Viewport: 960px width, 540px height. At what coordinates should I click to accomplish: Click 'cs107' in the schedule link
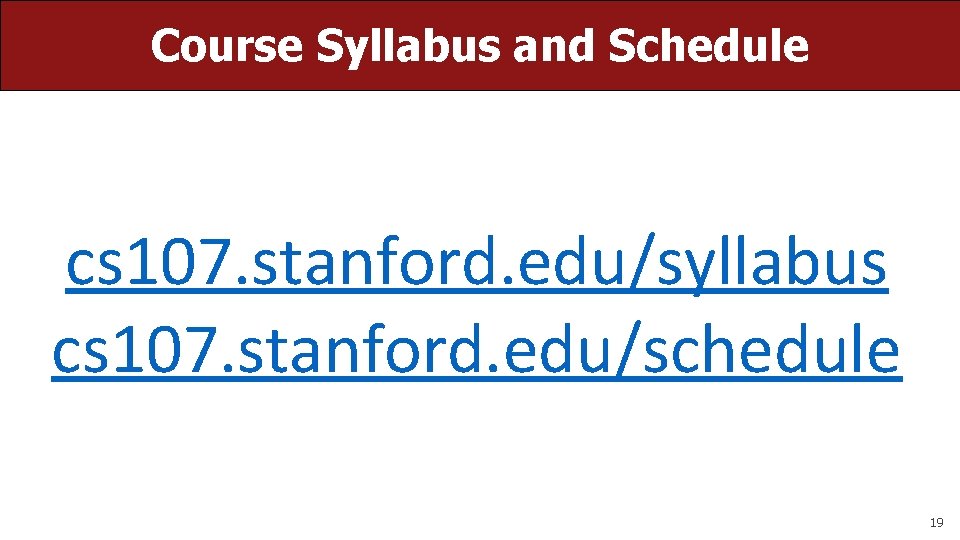pos(133,350)
